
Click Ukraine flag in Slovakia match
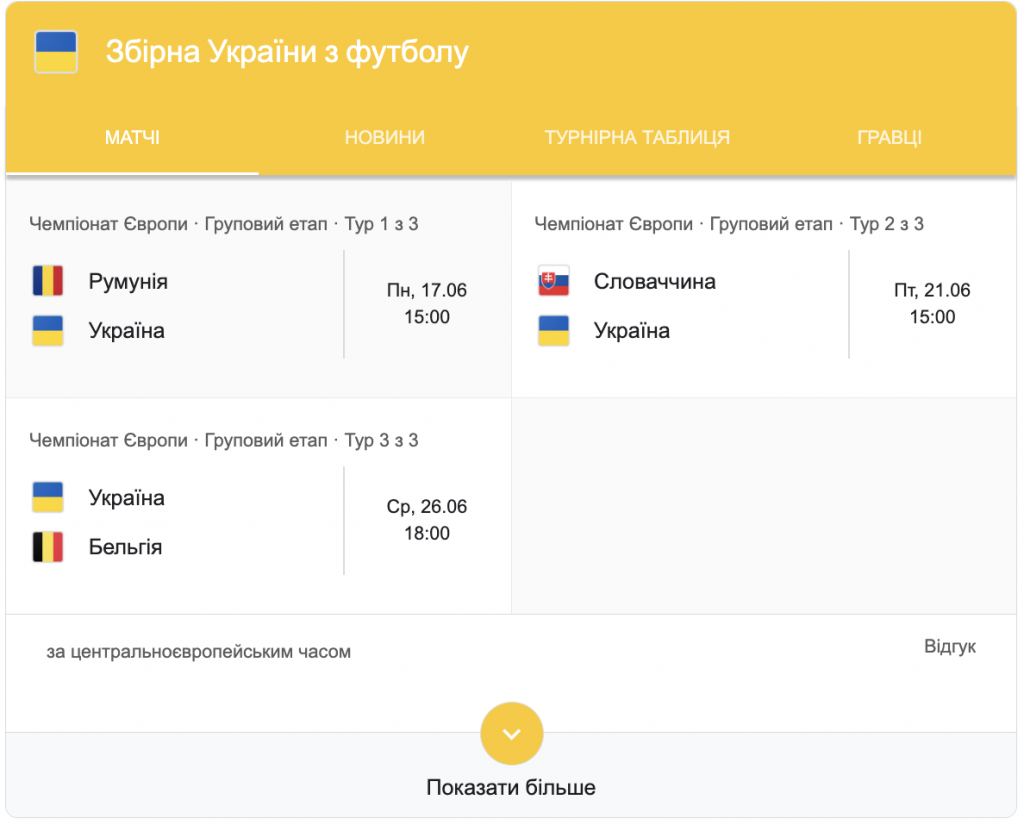(553, 331)
